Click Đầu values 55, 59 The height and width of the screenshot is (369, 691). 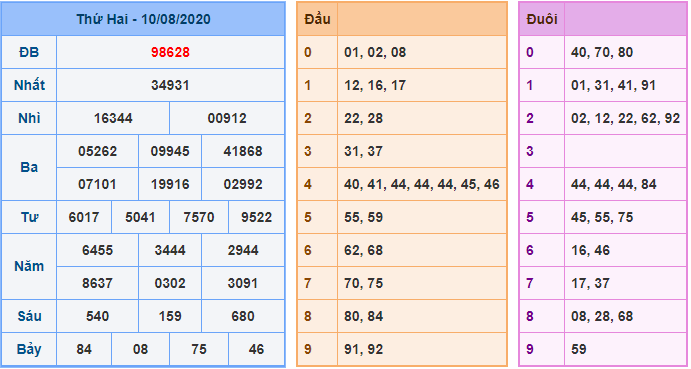(x=364, y=217)
